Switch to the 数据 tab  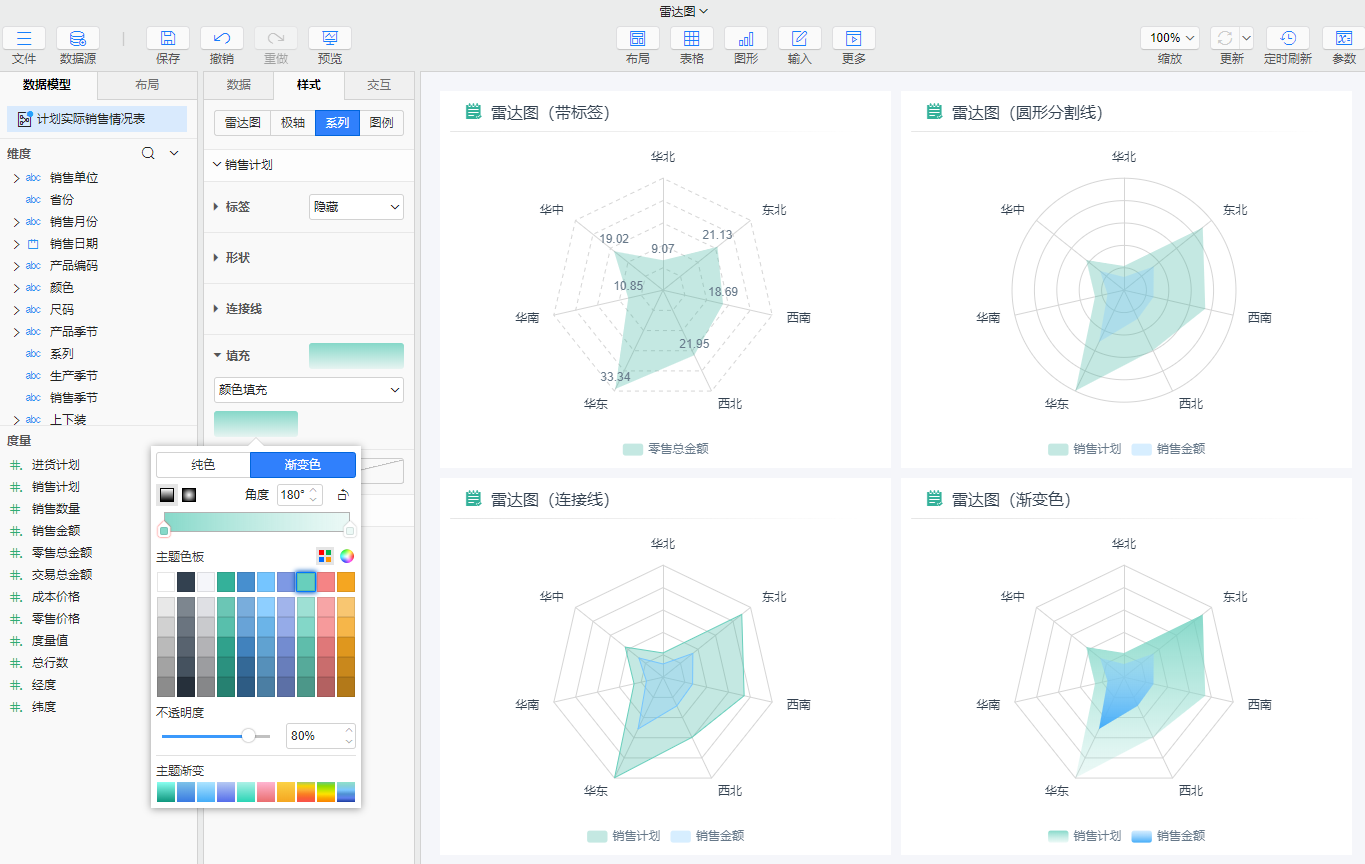pos(239,85)
